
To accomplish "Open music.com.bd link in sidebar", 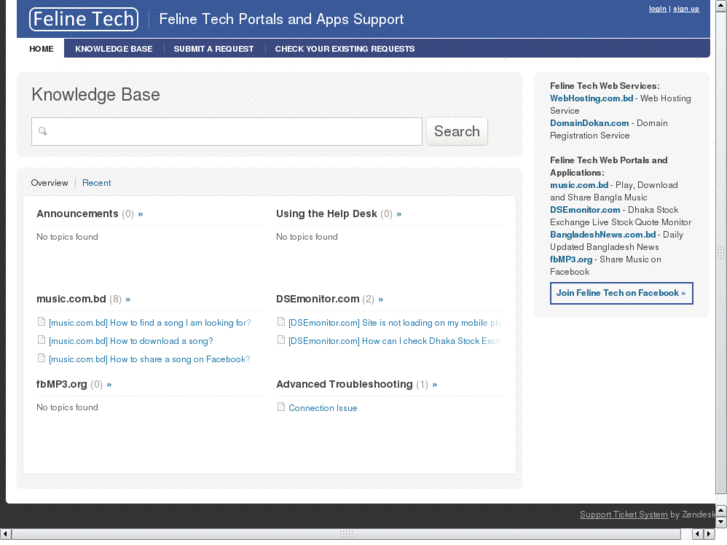I will click(x=579, y=185).
